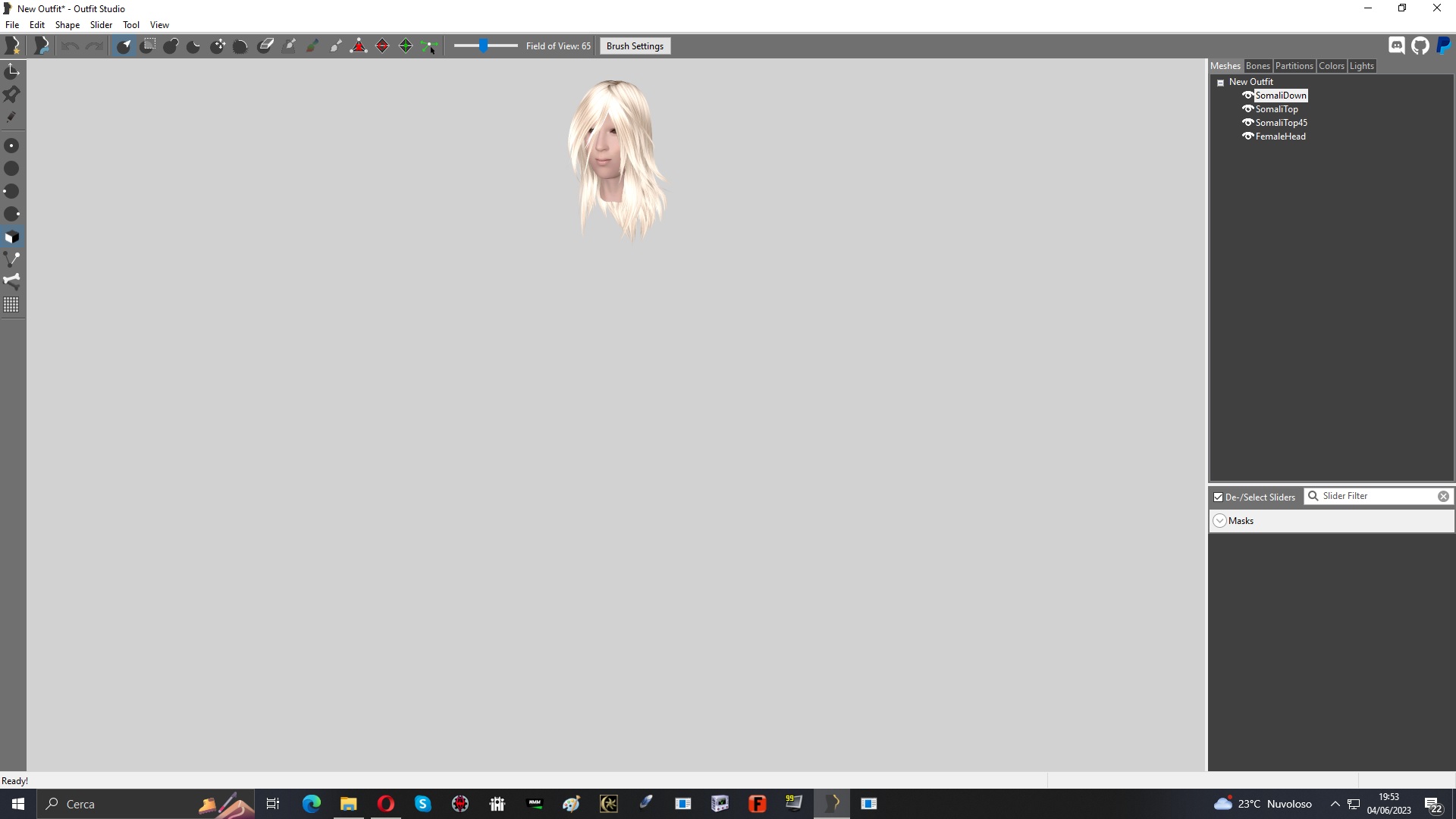Screen dimensions: 1456x819
Task: Open the View menu
Action: point(159,25)
